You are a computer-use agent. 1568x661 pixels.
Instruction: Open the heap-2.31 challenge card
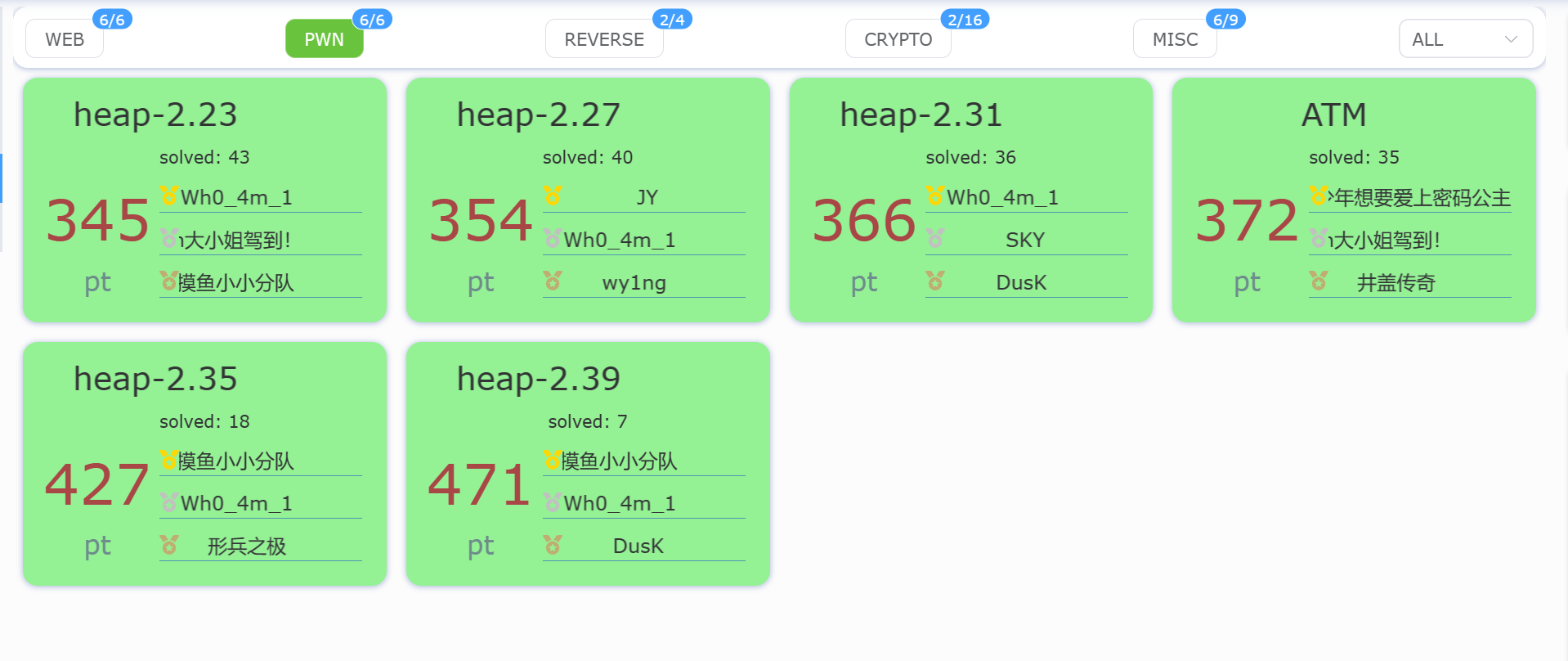point(970,200)
